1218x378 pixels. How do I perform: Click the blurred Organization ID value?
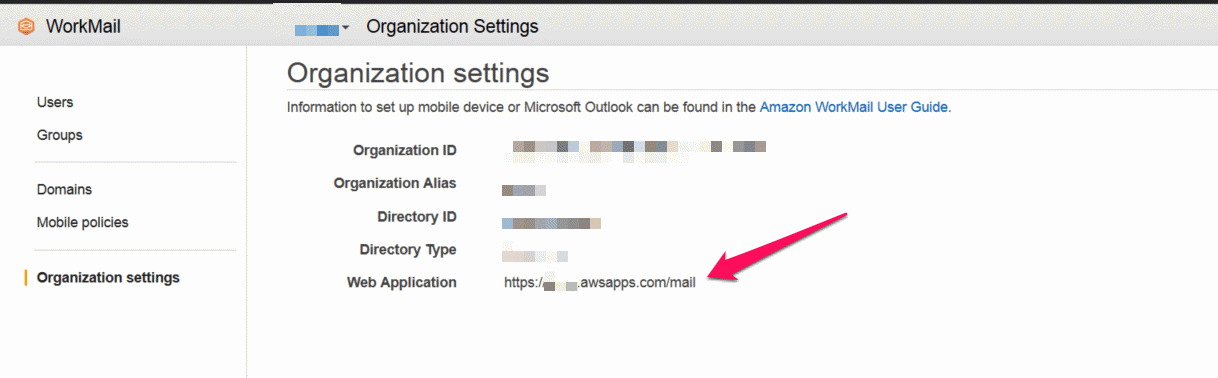coord(639,149)
